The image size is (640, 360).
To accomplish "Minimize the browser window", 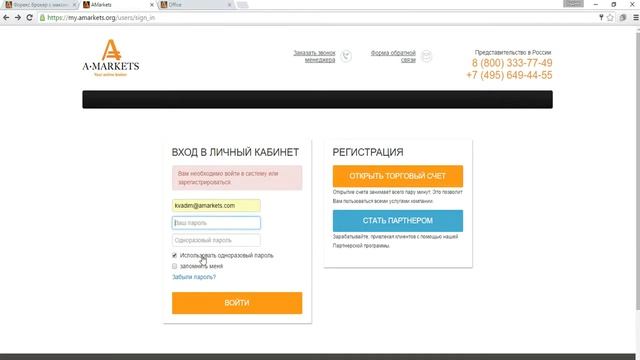I will (596, 4).
